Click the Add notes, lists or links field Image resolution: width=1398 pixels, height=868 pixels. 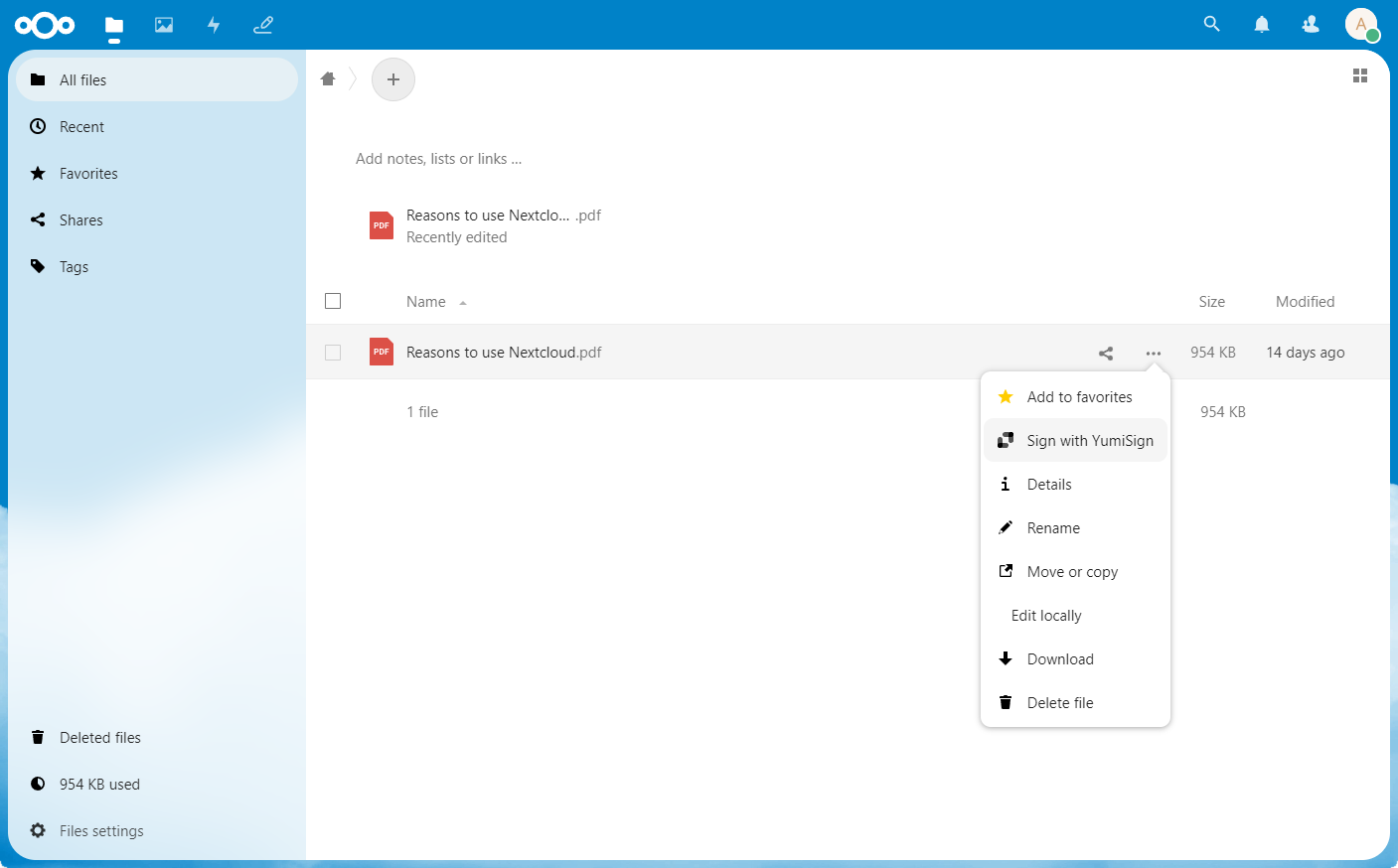[x=438, y=159]
